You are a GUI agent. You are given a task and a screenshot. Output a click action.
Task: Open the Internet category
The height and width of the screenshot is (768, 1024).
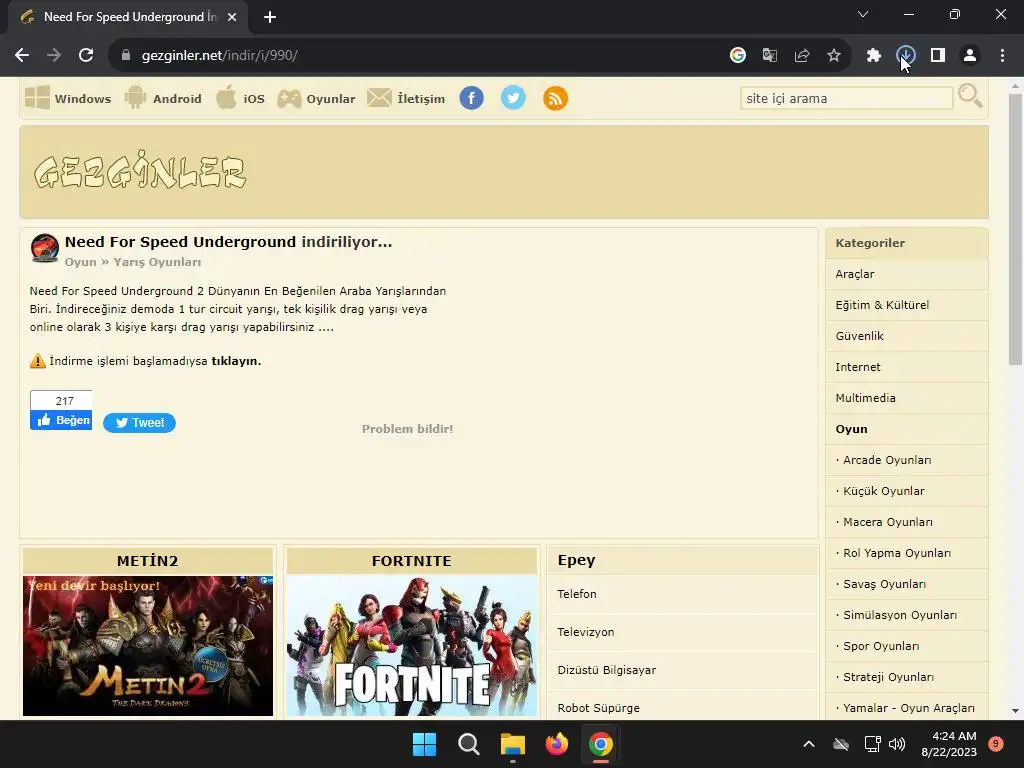point(906,367)
